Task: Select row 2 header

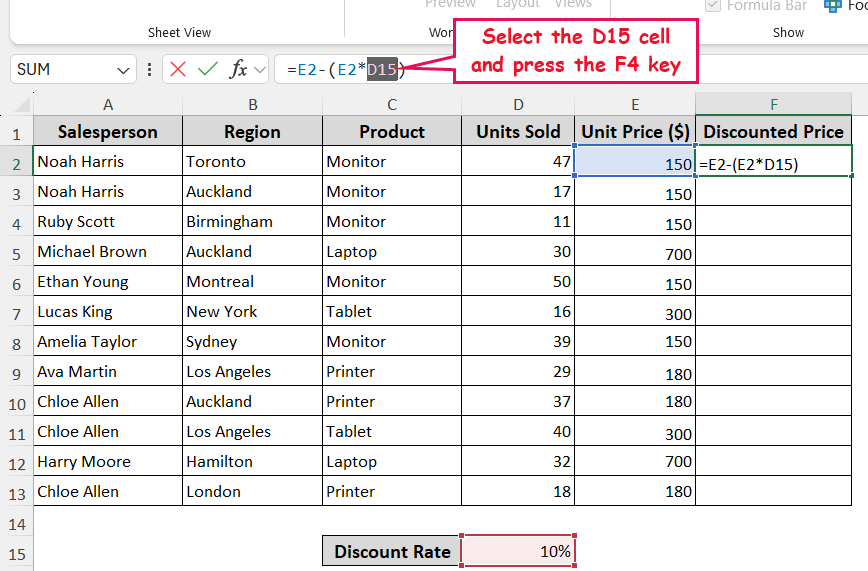Action: coord(16,162)
